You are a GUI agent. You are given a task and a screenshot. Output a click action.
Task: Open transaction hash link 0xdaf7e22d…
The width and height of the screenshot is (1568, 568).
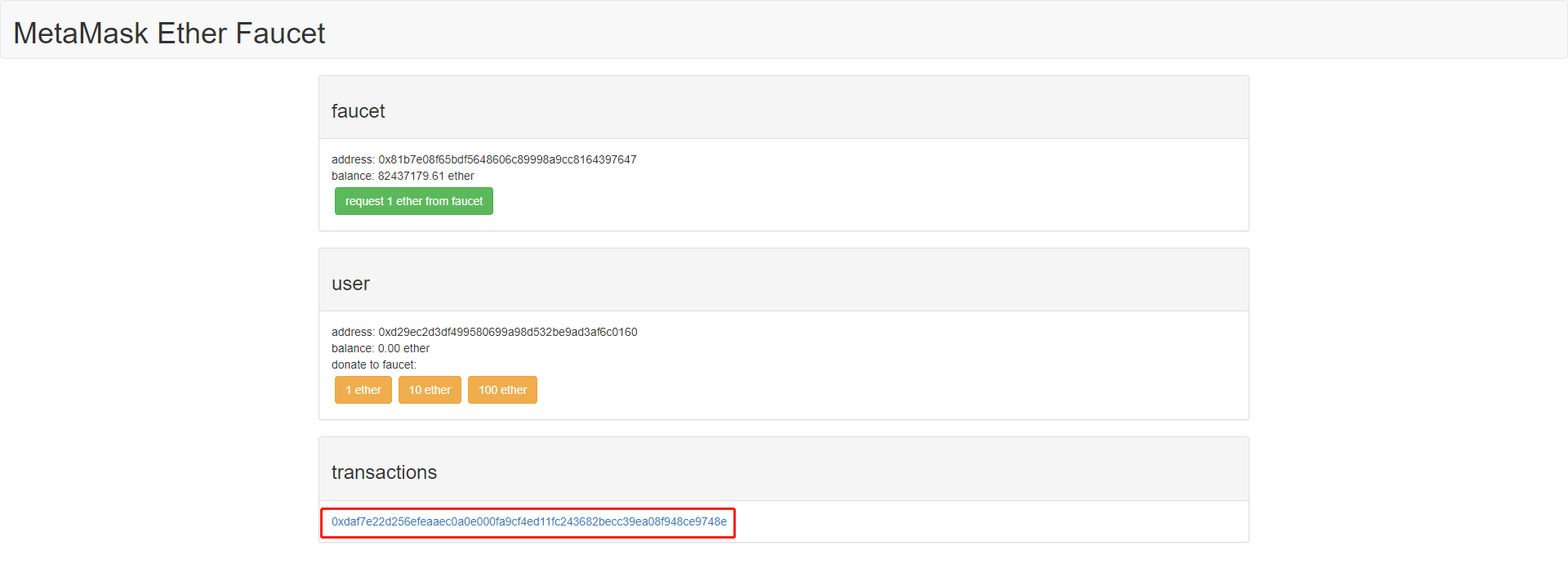pos(529,521)
